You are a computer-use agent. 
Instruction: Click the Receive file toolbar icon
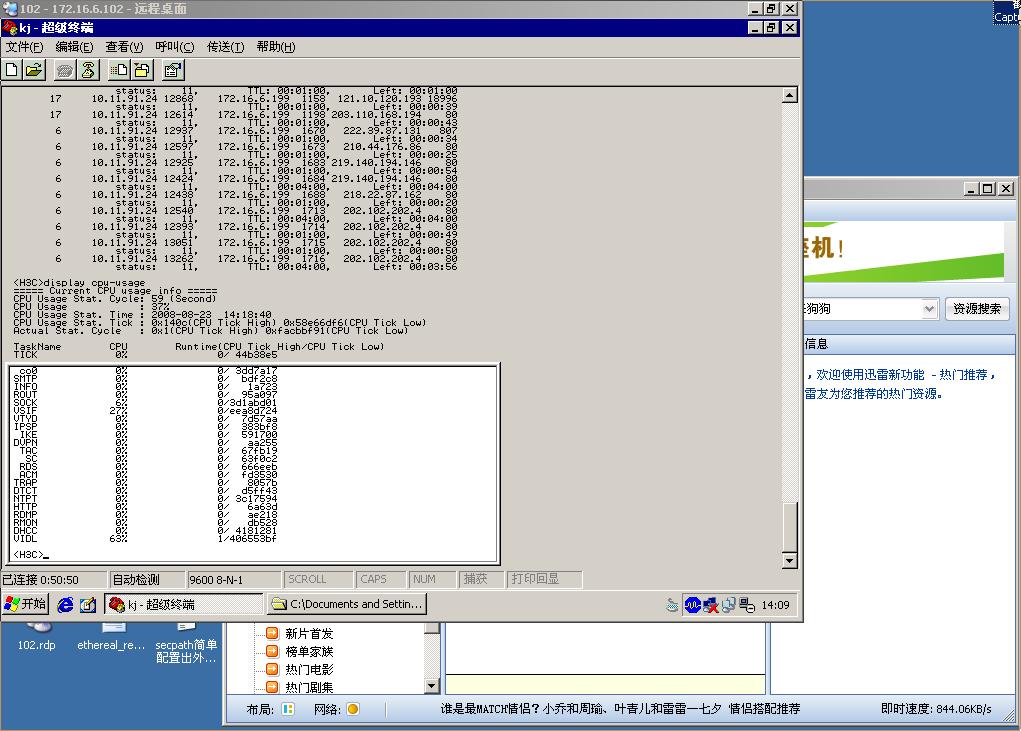pos(142,70)
